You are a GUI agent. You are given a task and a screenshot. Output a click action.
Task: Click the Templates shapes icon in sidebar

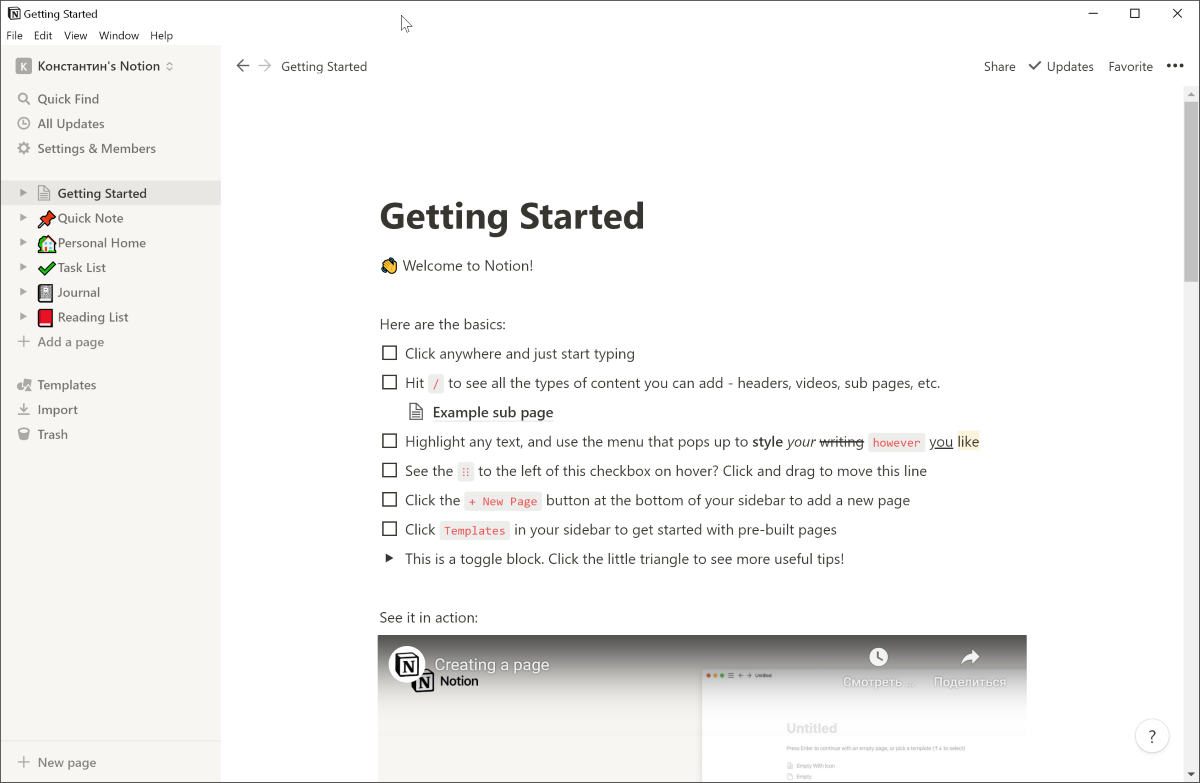pos(24,385)
